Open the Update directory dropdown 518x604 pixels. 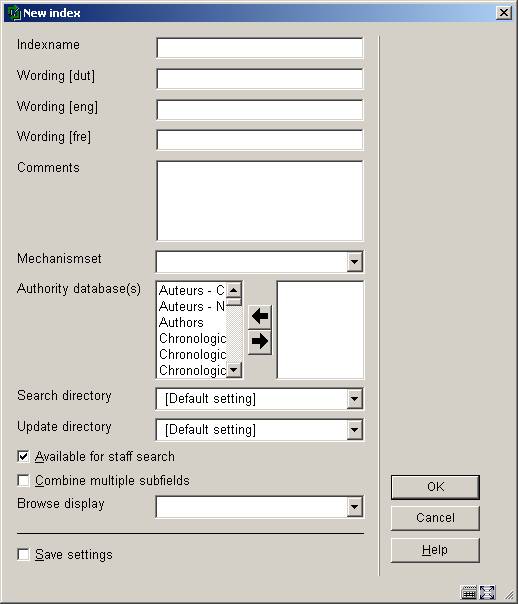(354, 430)
